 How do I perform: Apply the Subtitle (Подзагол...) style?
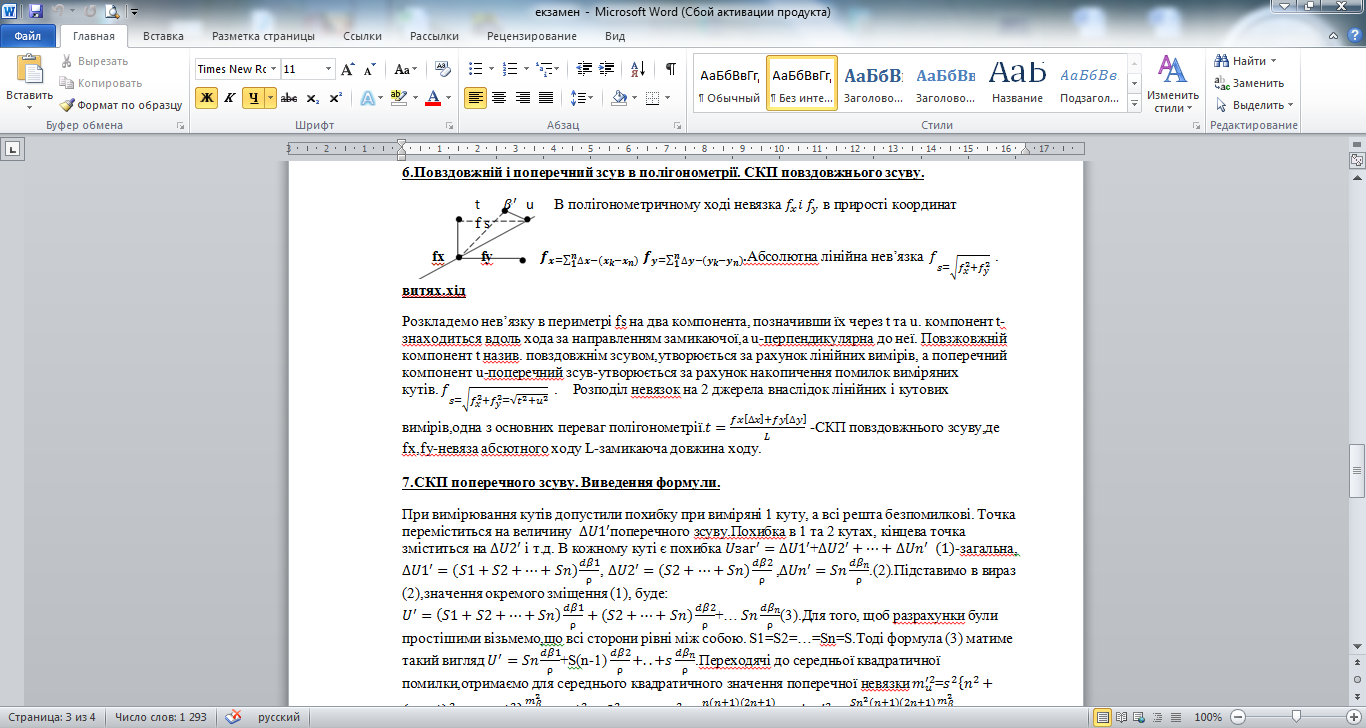pos(1089,83)
